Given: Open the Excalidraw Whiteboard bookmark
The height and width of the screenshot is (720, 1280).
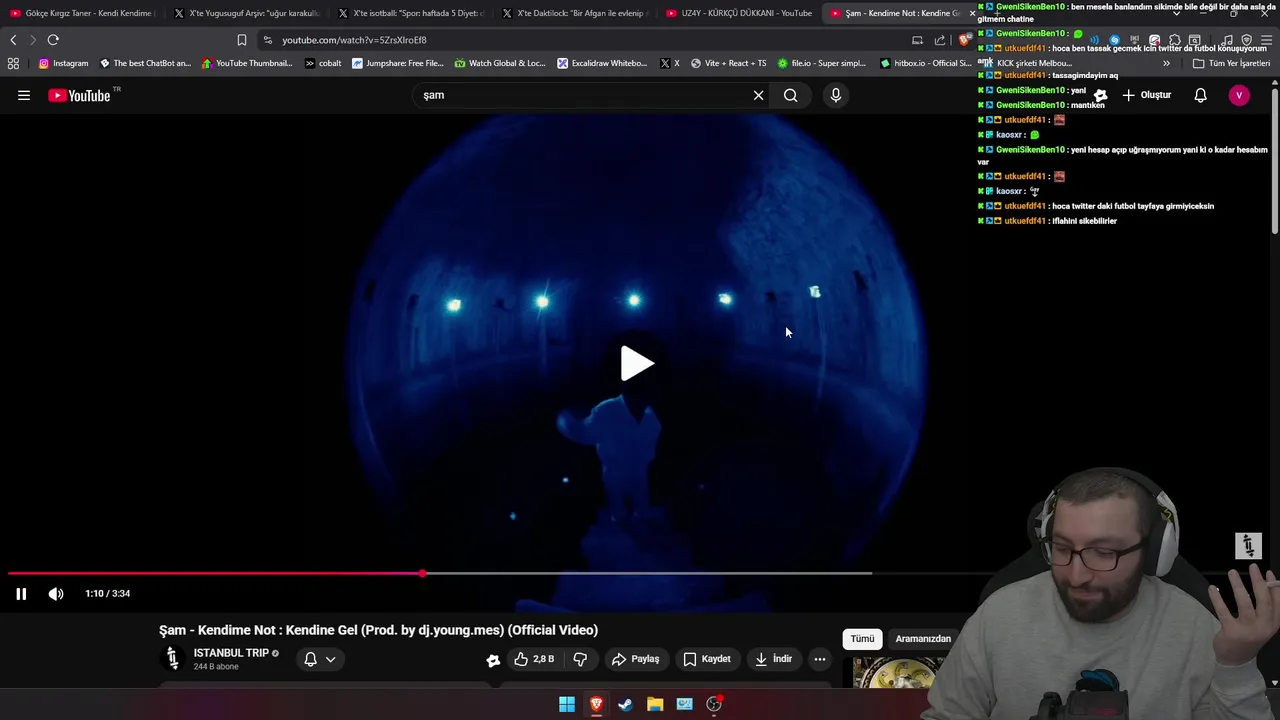Looking at the screenshot, I should (x=602, y=63).
